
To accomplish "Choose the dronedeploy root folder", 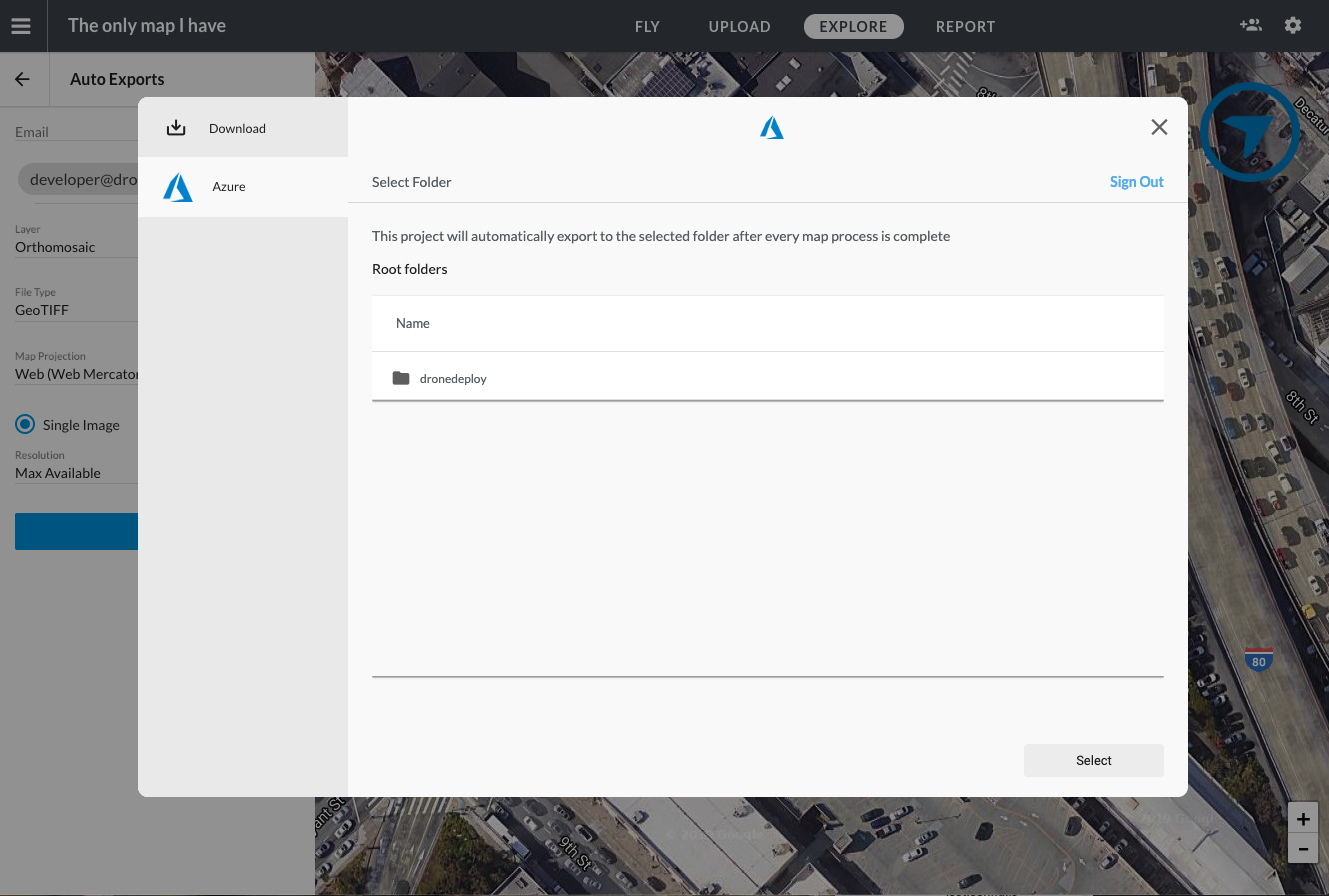I will (453, 378).
